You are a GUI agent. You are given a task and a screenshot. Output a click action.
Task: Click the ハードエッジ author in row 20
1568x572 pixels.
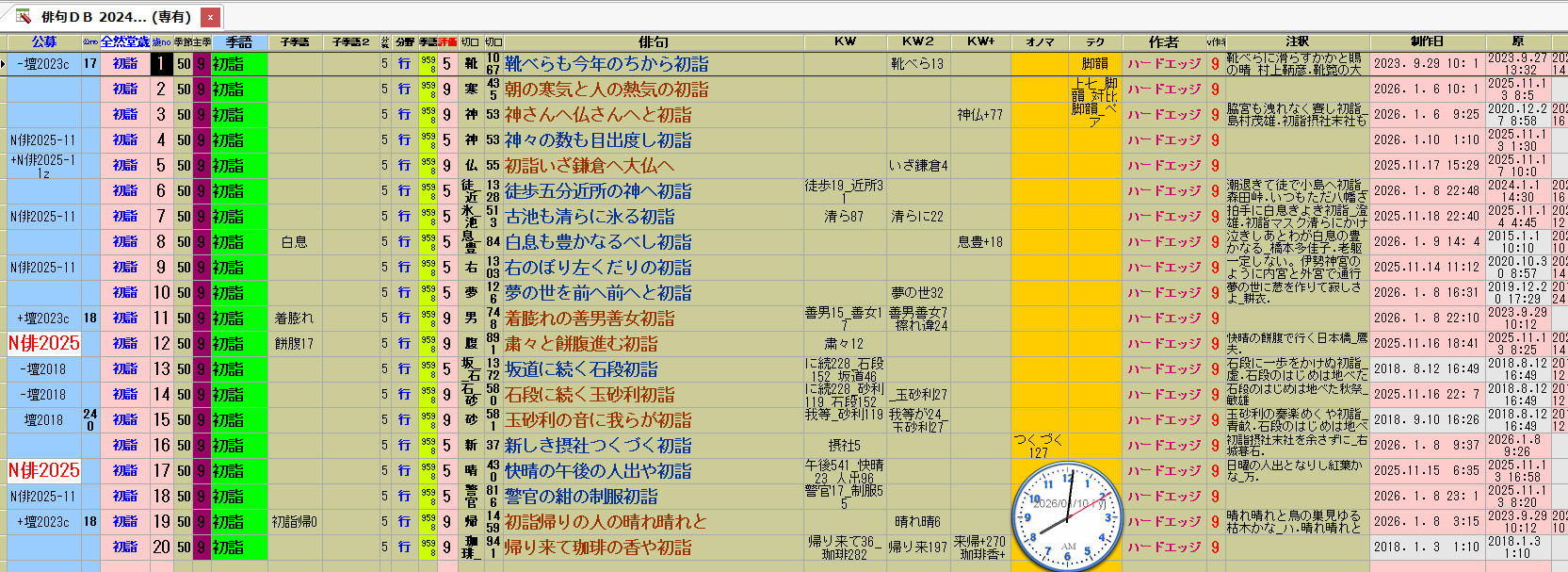pyautogui.click(x=1164, y=547)
